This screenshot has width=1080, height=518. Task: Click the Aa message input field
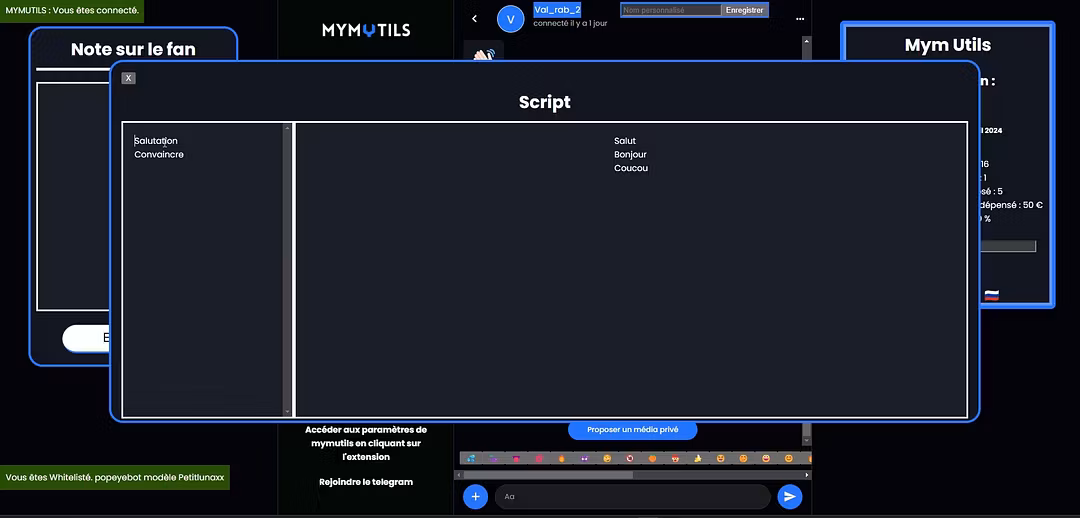[x=632, y=497]
